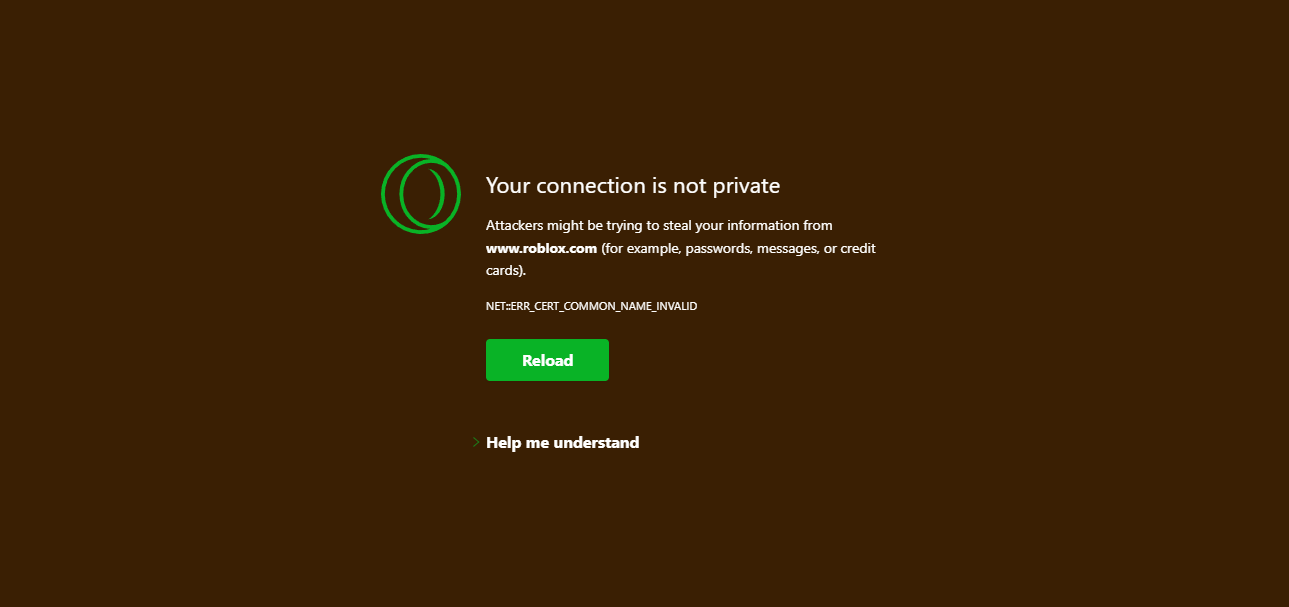The image size is (1289, 607).
Task: Click the 'cards).' text at paragraph end
Action: tap(506, 271)
